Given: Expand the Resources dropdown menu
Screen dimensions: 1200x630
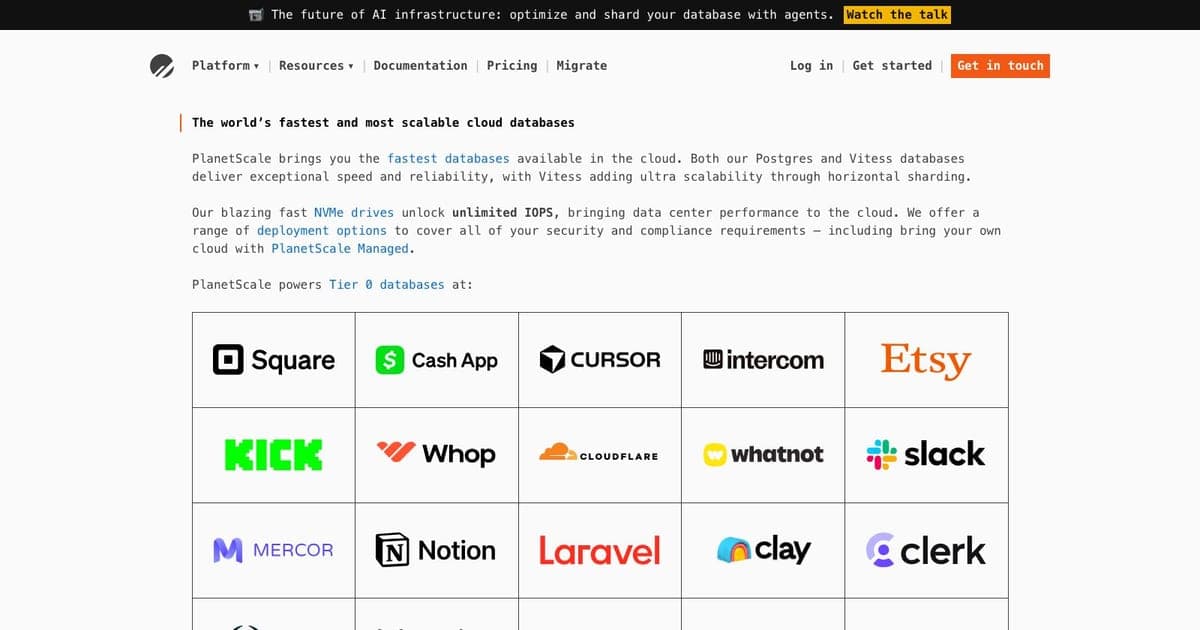Looking at the screenshot, I should (x=316, y=66).
